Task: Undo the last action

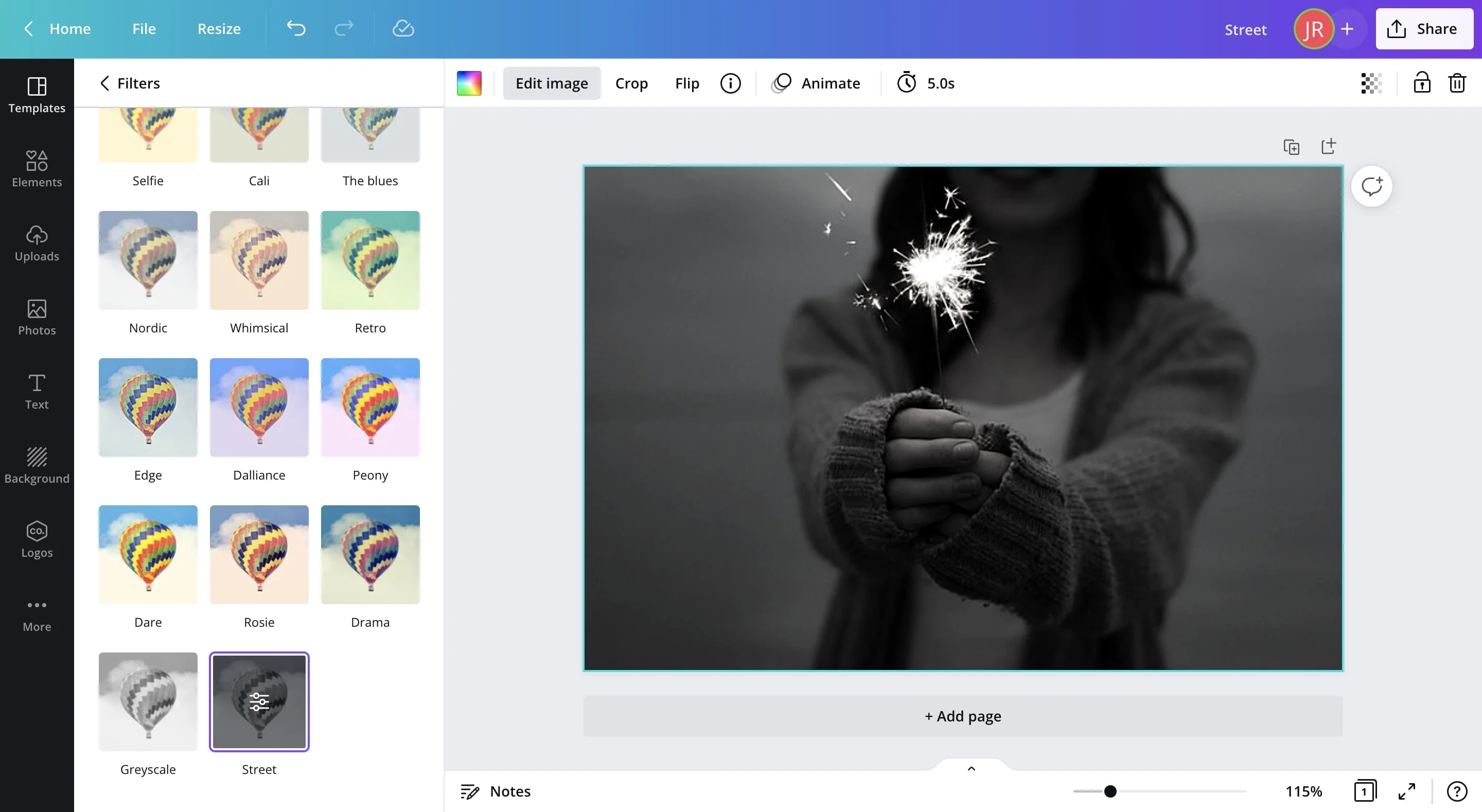Action: tap(296, 28)
